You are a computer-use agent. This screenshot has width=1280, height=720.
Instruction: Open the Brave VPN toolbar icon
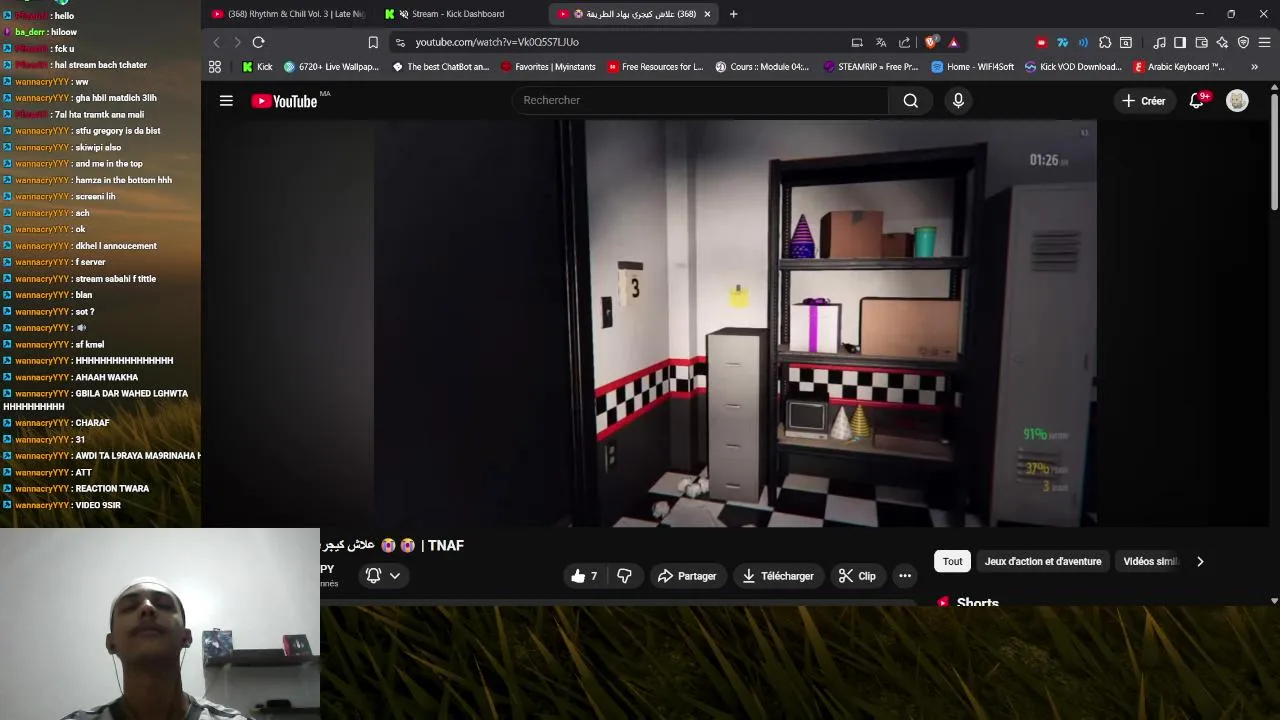point(1243,42)
